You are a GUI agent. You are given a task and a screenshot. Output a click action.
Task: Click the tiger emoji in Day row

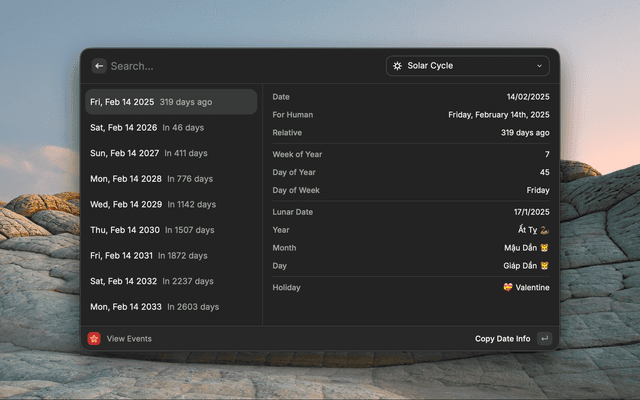coord(545,267)
